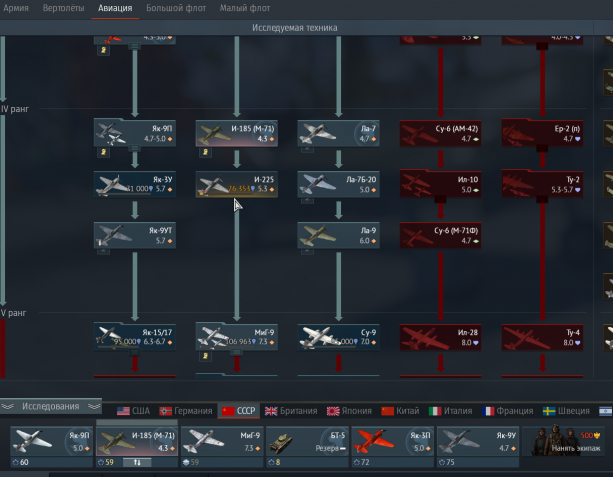This screenshot has width=613, height=477.
Task: Select the И-185 (М-71) tree card
Action: click(x=237, y=133)
